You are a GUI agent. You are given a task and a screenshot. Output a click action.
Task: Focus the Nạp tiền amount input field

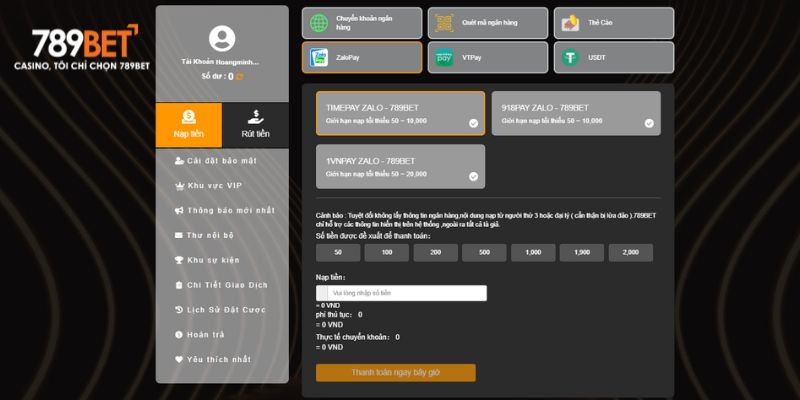(402, 293)
